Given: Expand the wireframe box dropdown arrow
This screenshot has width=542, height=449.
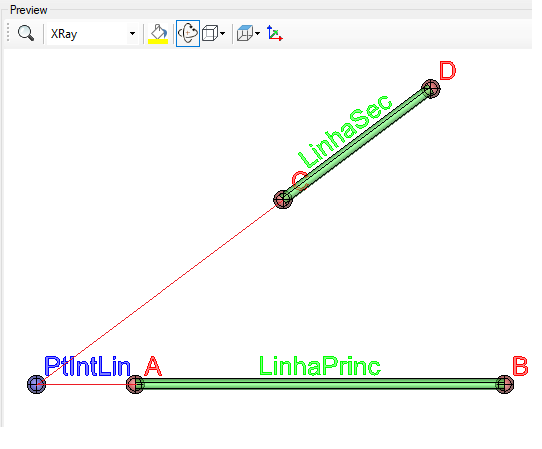Looking at the screenshot, I should pos(222,34).
